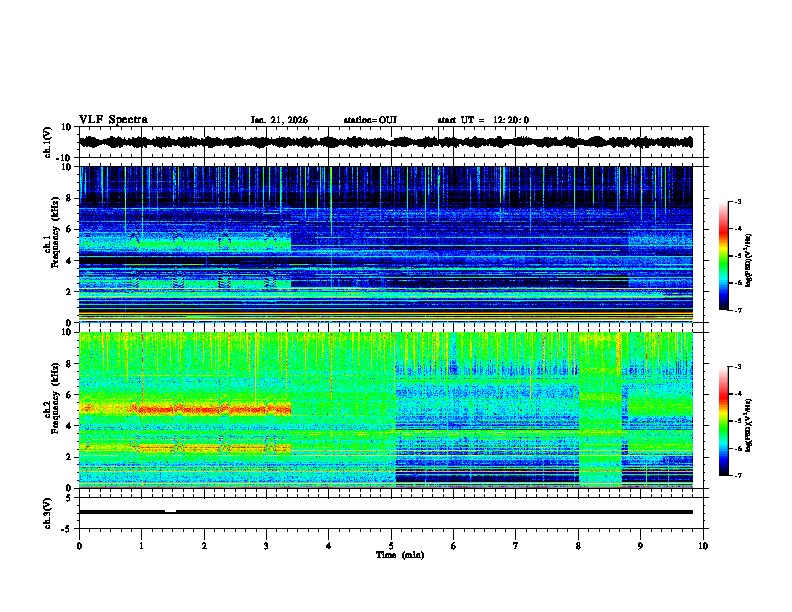Click the "ch.1(V)" waveform axis label
The image size is (792, 612).
coord(47,142)
